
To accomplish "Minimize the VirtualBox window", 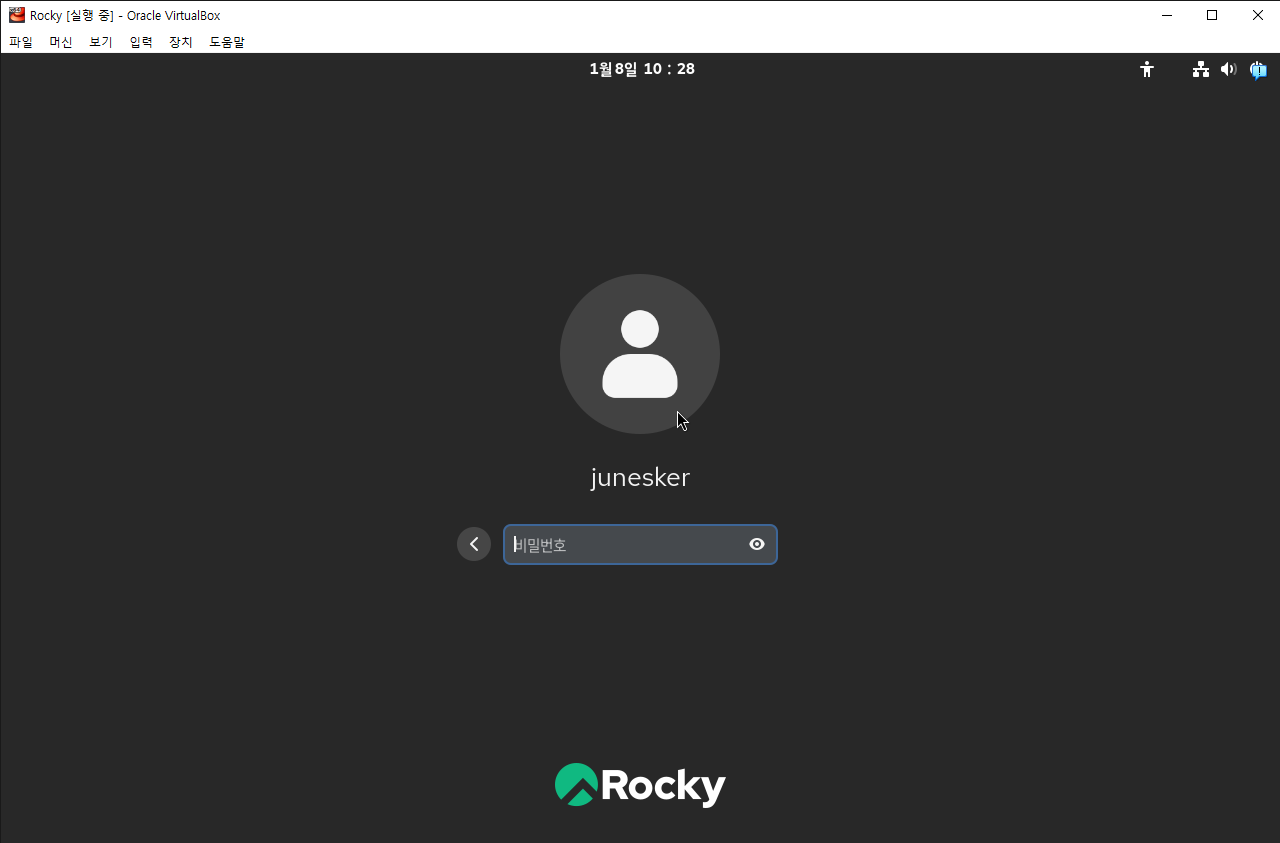I will (1166, 15).
